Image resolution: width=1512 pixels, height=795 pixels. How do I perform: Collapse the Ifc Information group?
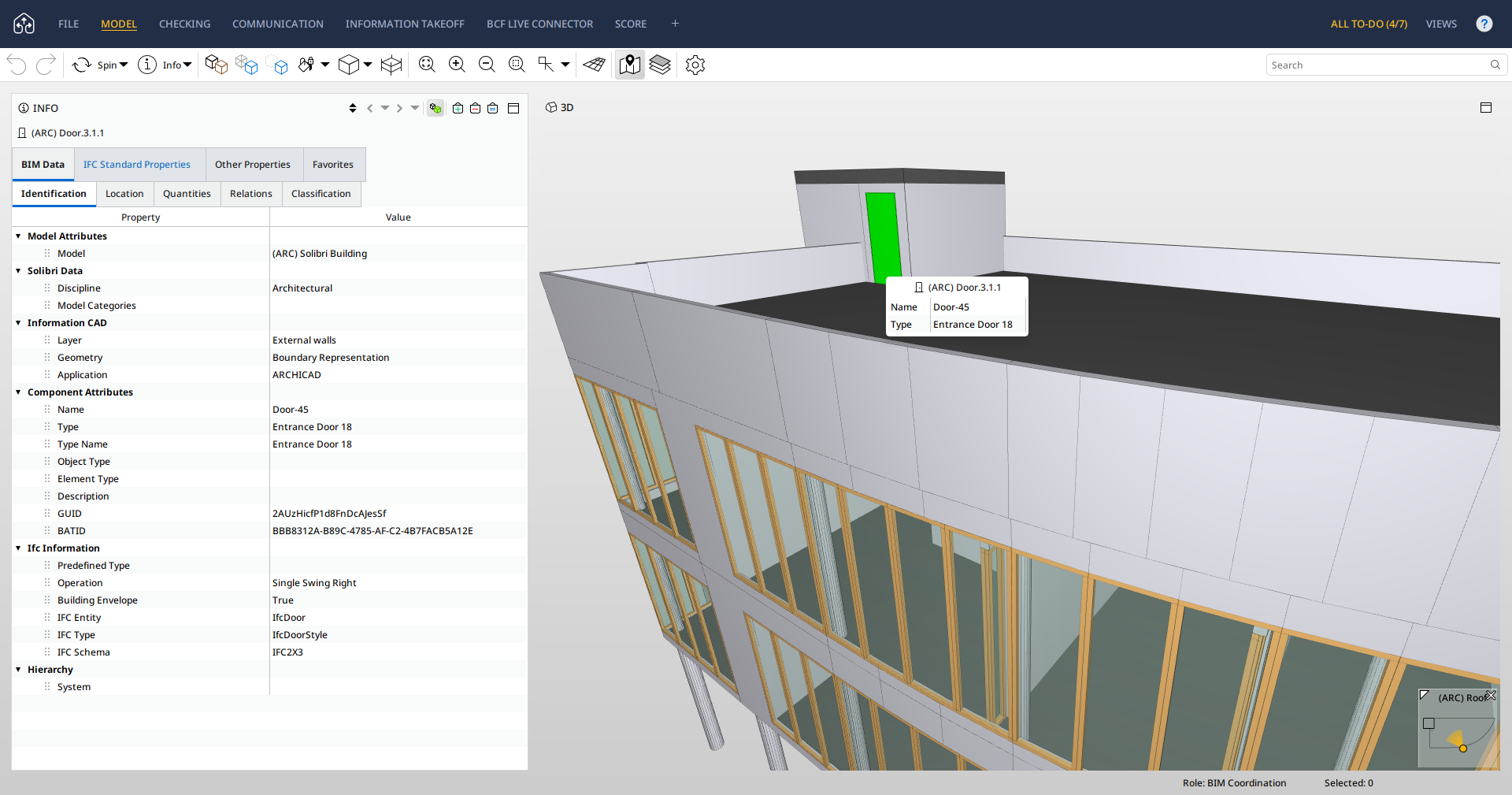[18, 548]
